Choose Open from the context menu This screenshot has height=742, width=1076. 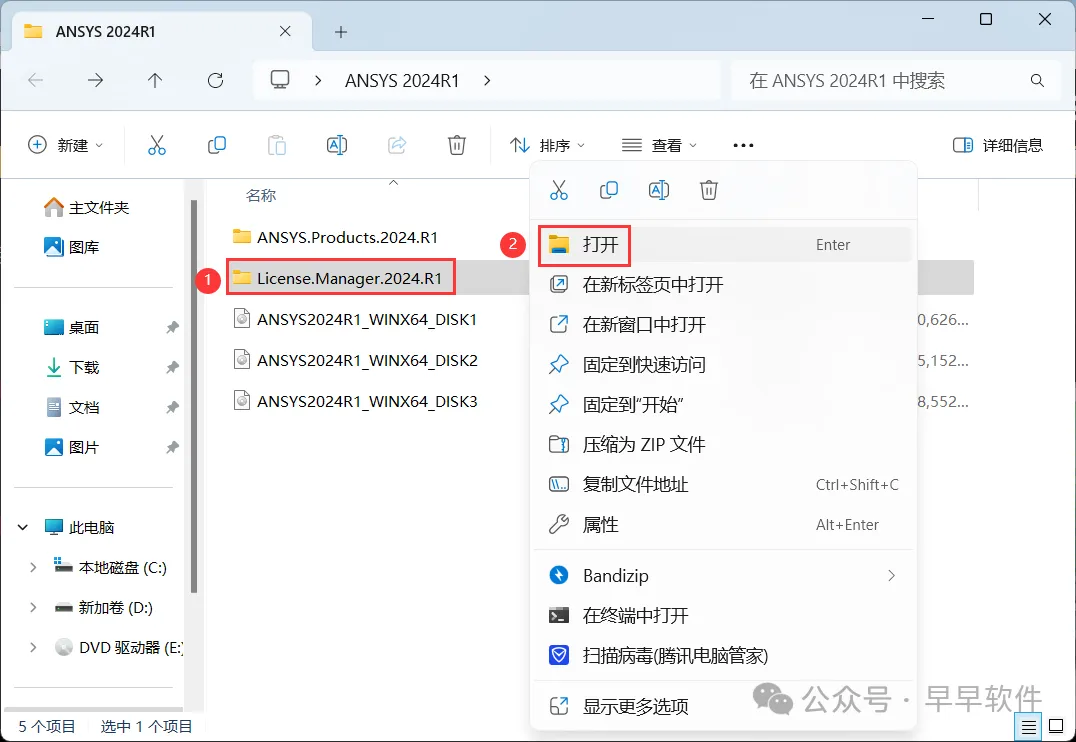click(724, 244)
